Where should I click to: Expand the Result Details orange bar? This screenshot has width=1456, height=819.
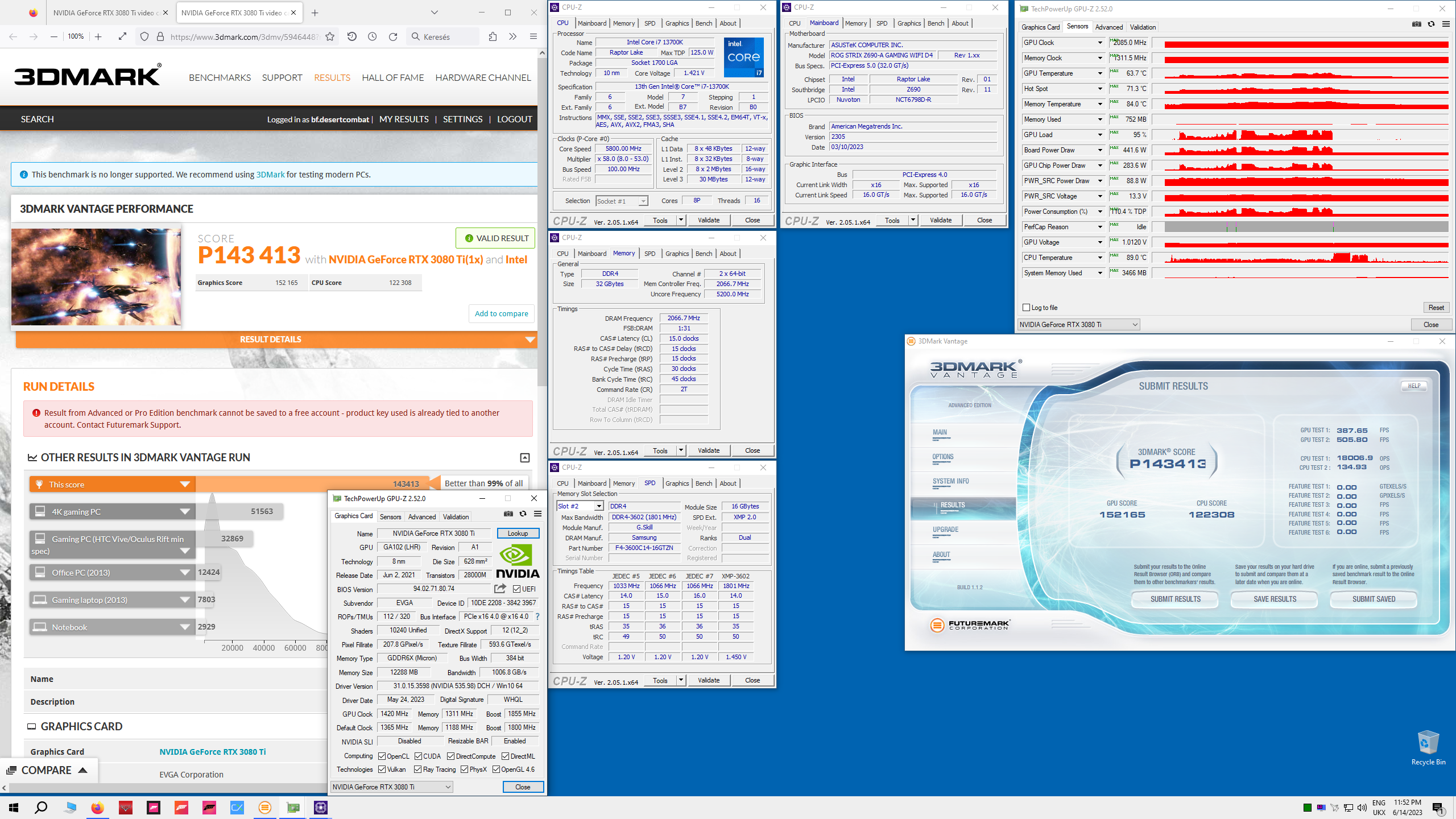point(276,340)
